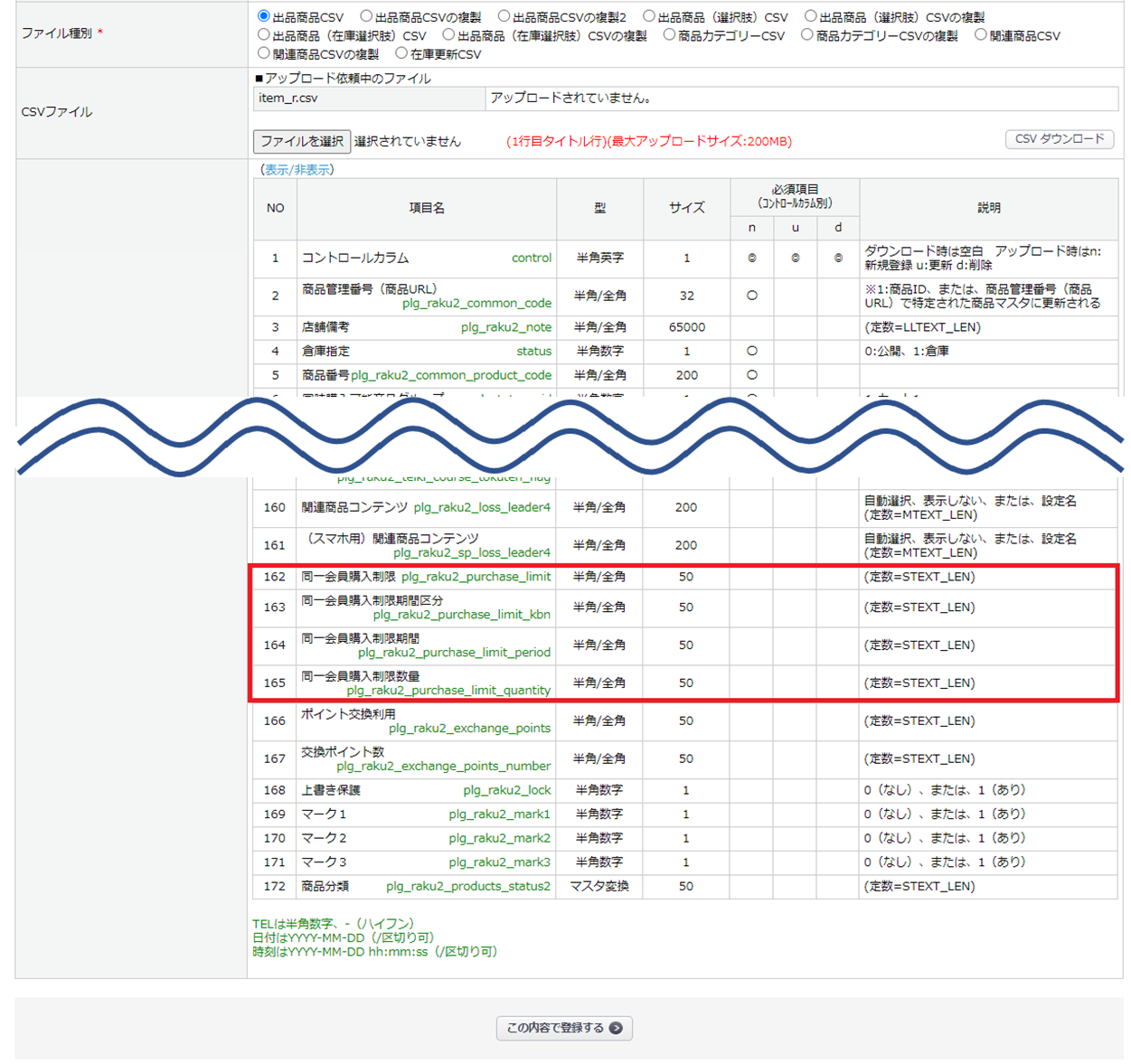Select the 関連商品CSV file type
The width and height of the screenshot is (1131, 1064).
[981, 35]
